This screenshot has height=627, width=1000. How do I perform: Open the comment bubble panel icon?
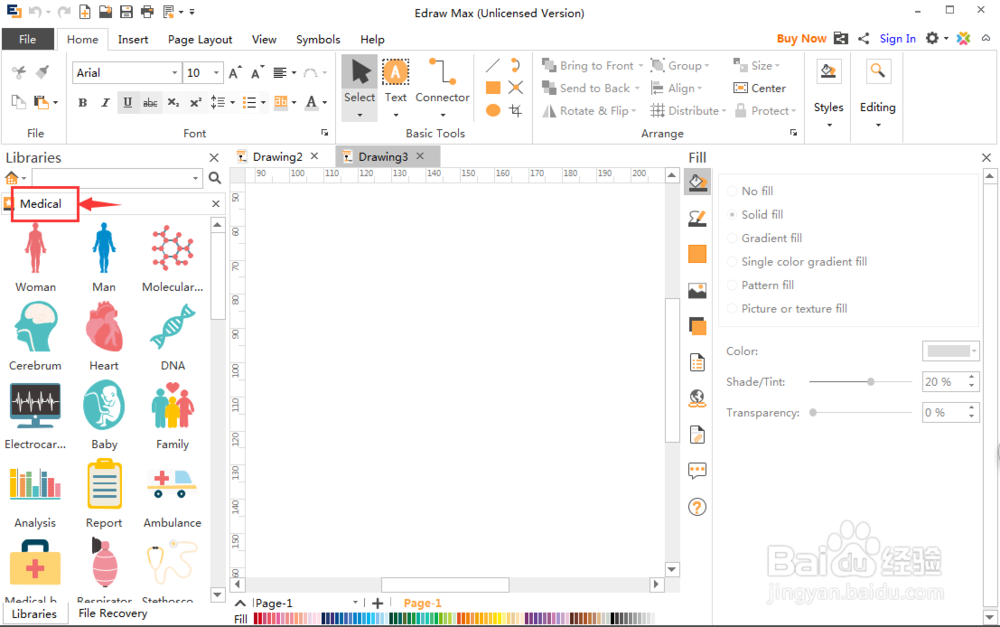[697, 471]
